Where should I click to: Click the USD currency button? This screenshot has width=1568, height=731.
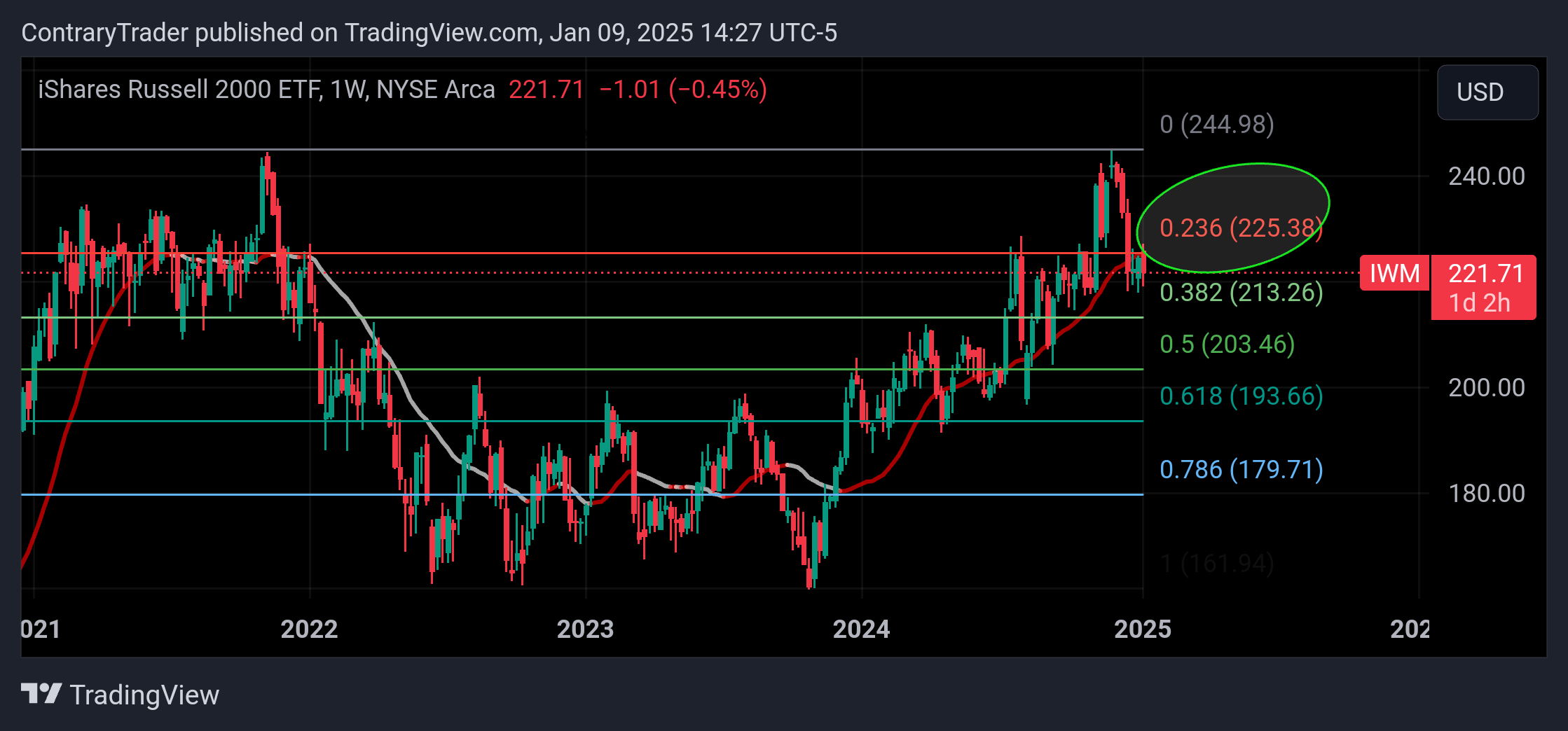coord(1487,92)
